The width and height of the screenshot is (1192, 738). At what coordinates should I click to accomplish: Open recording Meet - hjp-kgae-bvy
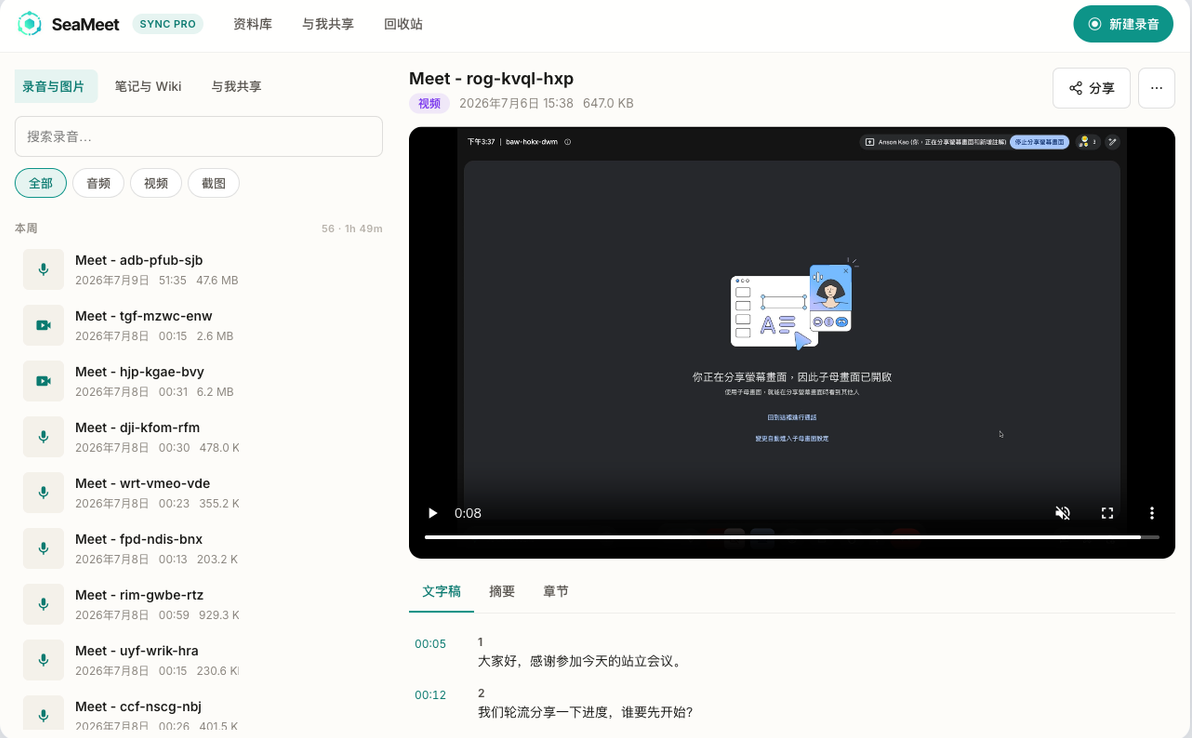coord(198,381)
